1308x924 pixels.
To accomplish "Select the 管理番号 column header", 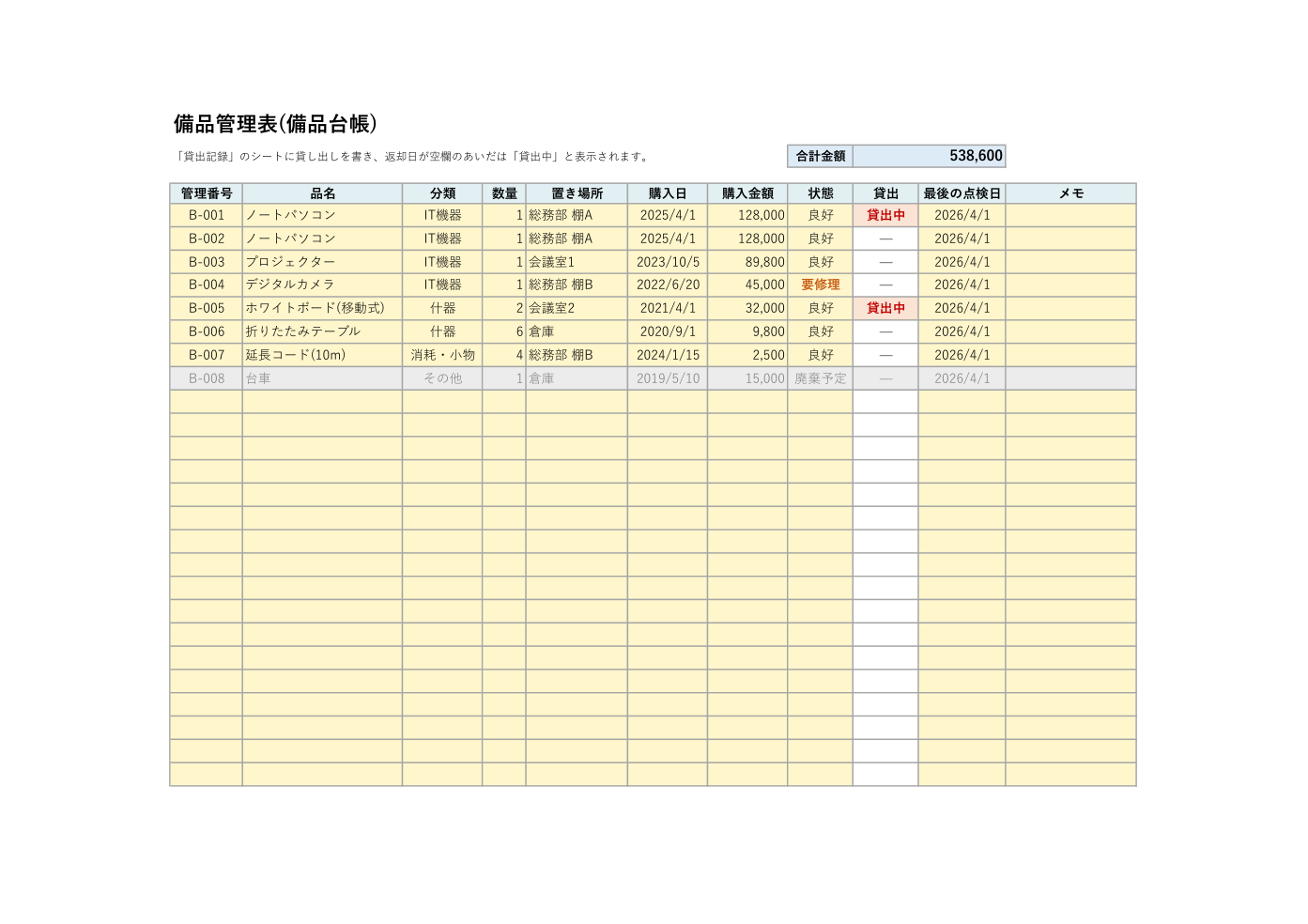I will [x=207, y=193].
